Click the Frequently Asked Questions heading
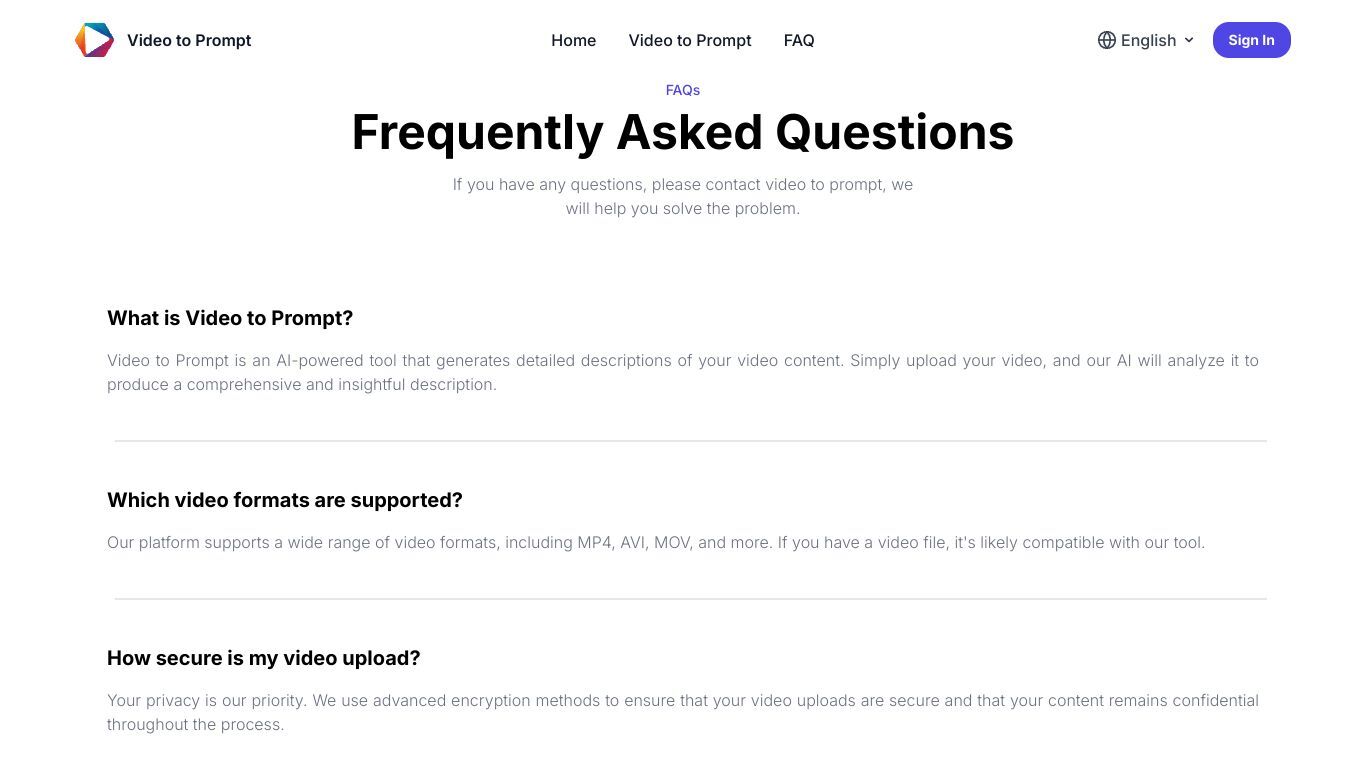 pos(683,132)
